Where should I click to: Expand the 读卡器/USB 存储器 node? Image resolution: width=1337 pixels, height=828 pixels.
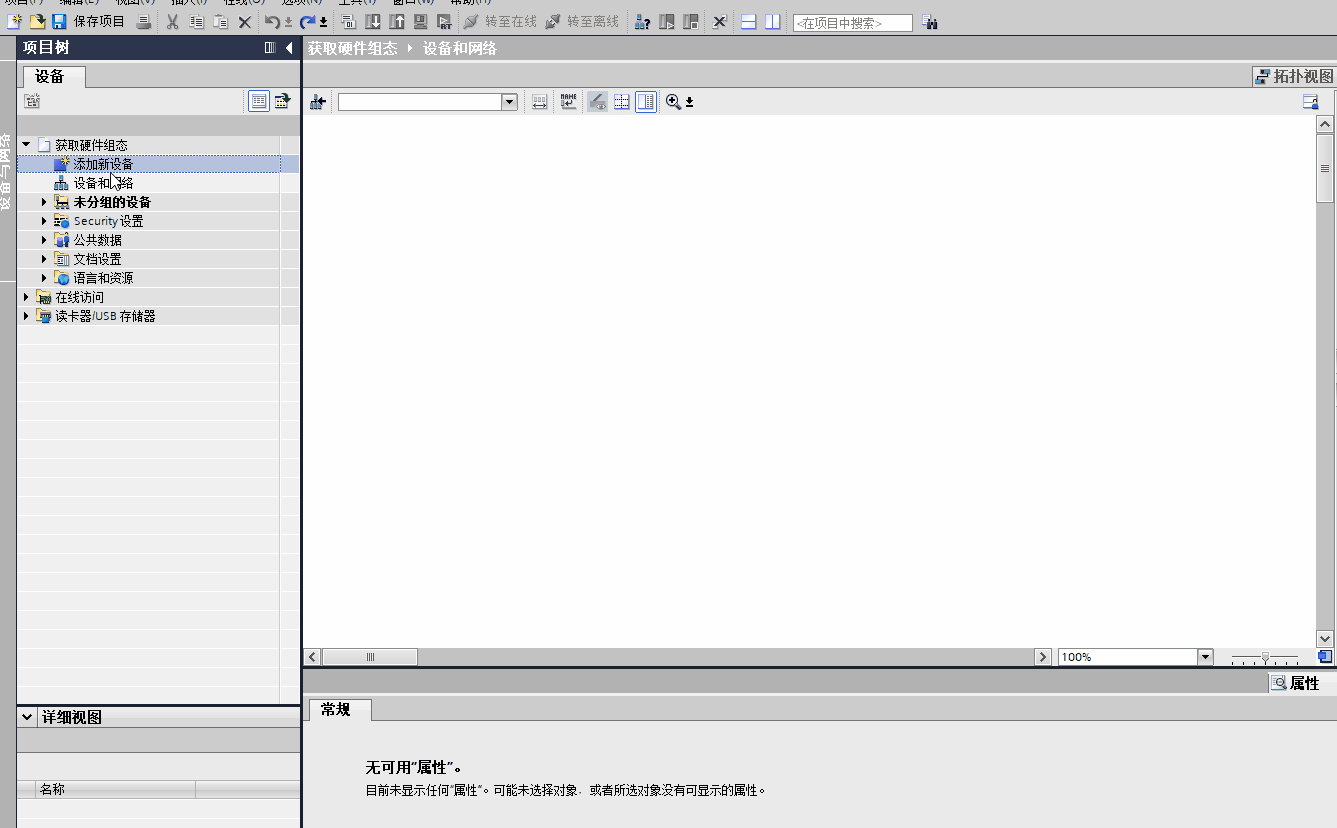click(x=26, y=316)
